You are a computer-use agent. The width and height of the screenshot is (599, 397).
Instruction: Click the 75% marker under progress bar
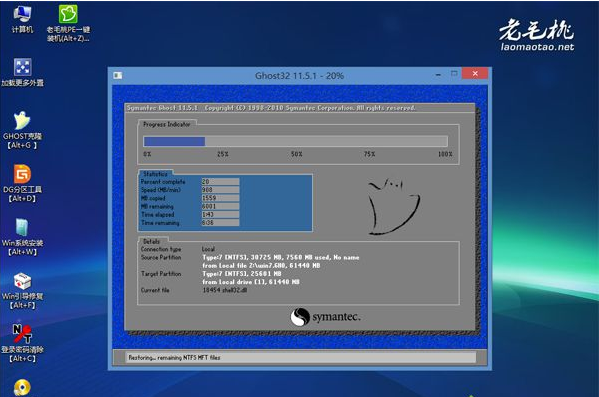point(369,154)
